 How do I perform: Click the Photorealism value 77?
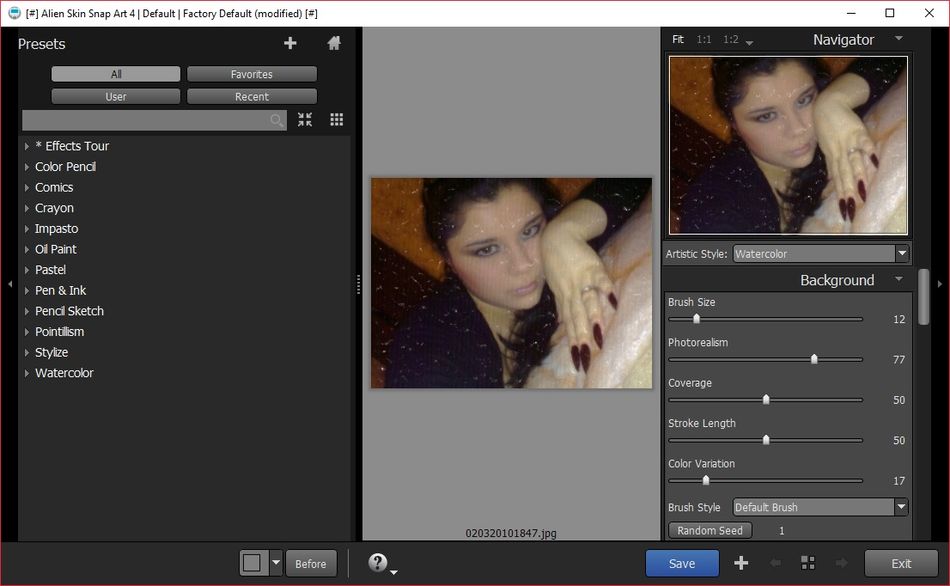(x=899, y=360)
